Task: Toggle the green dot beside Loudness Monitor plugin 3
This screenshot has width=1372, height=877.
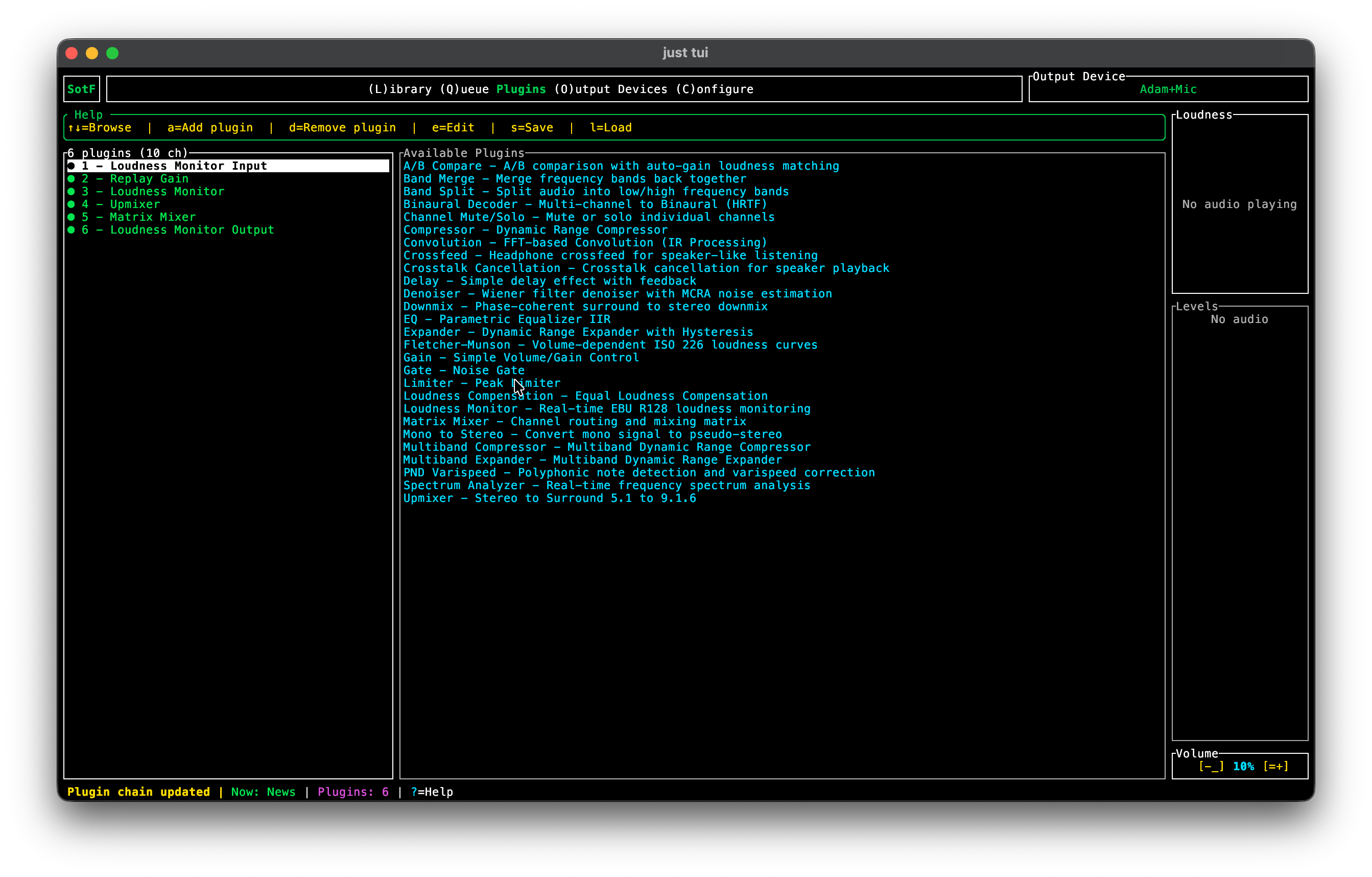Action: tap(71, 192)
